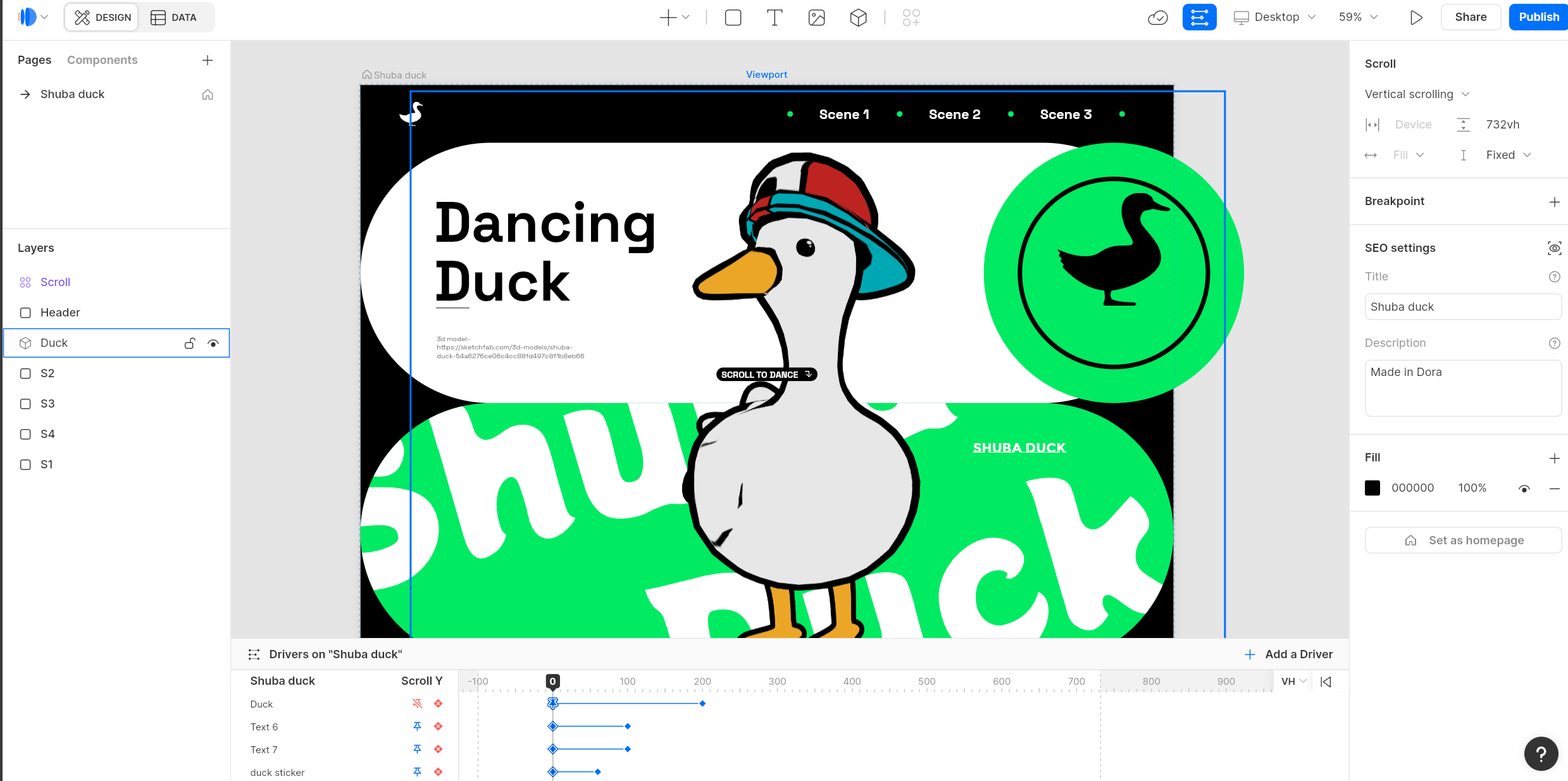Click the Publish button
Image resolution: width=1568 pixels, height=781 pixels.
coord(1538,18)
